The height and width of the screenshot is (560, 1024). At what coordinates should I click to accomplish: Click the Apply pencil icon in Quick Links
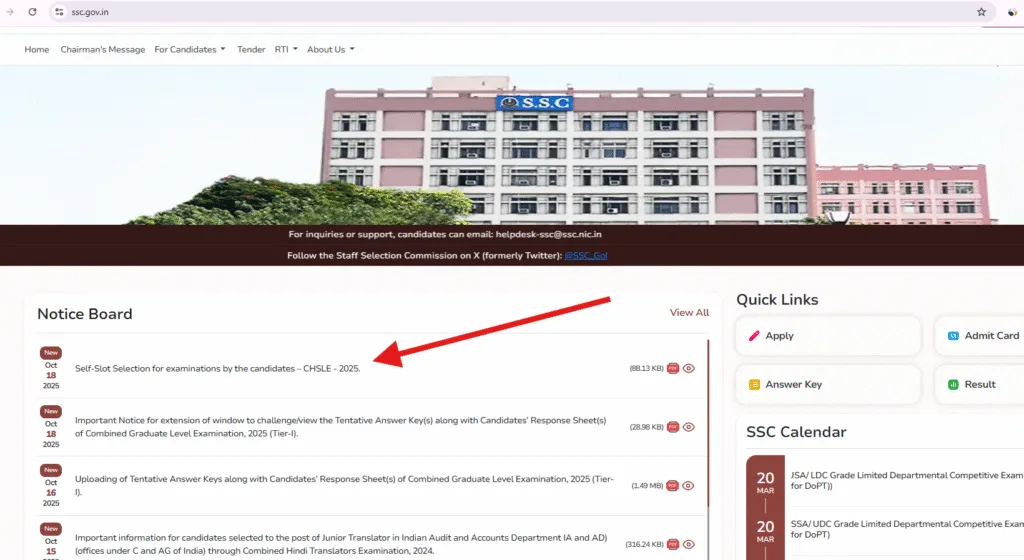pyautogui.click(x=754, y=336)
